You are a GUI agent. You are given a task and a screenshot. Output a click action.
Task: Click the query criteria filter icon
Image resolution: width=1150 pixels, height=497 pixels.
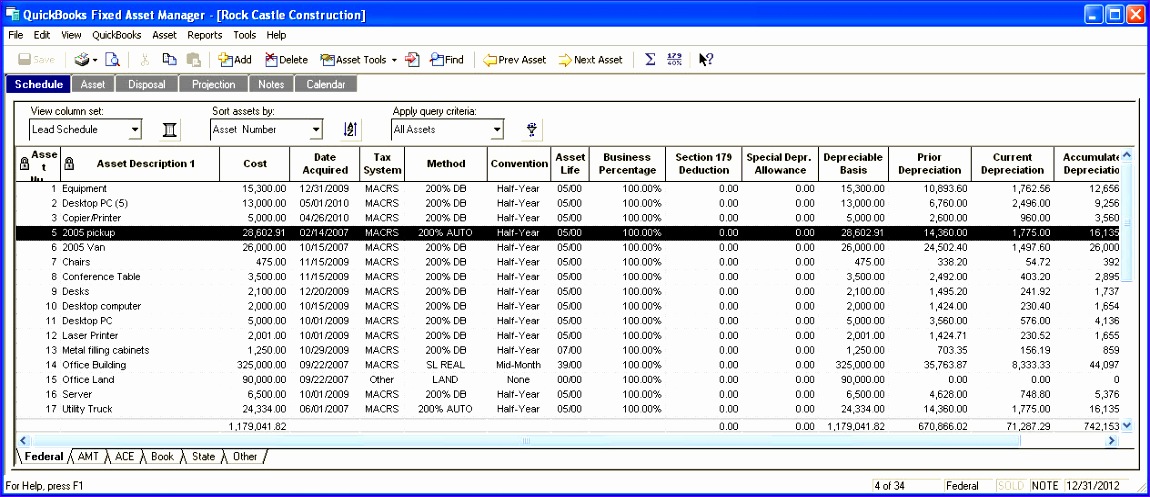pos(532,130)
